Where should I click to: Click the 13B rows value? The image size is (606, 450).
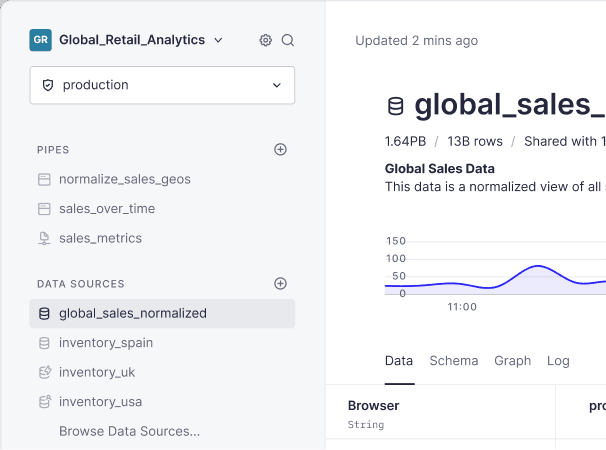click(475, 141)
